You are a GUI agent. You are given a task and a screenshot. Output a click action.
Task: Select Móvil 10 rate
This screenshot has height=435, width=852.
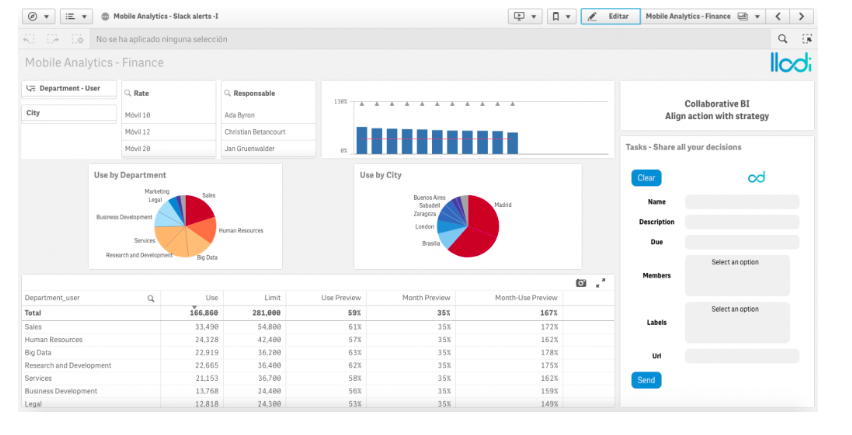[x=169, y=115]
